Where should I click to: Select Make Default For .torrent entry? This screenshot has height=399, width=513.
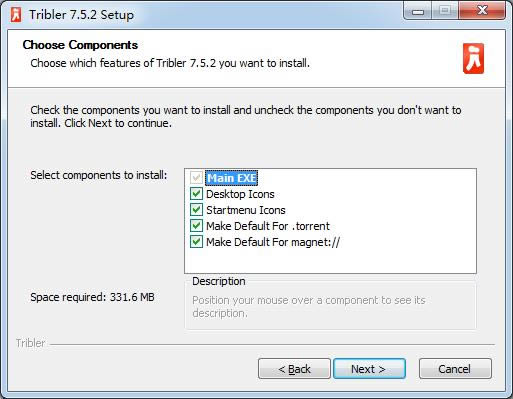point(268,226)
